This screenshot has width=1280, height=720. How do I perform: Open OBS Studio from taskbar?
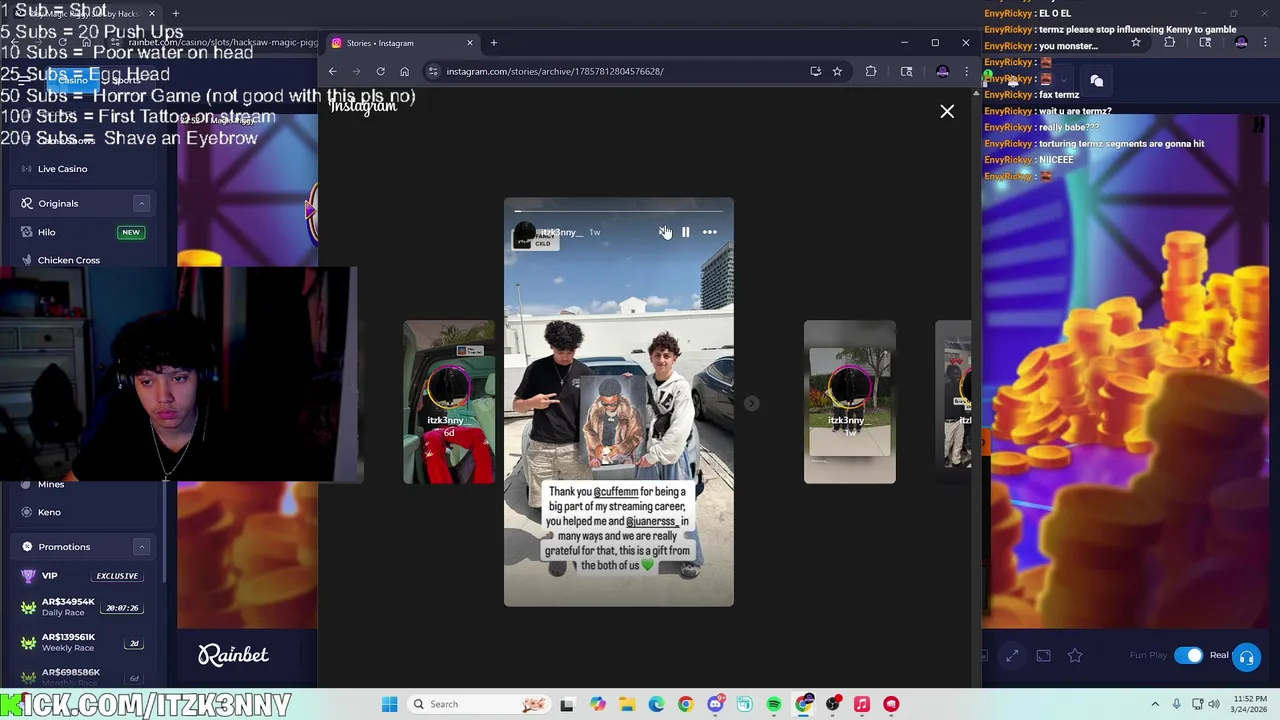[833, 704]
